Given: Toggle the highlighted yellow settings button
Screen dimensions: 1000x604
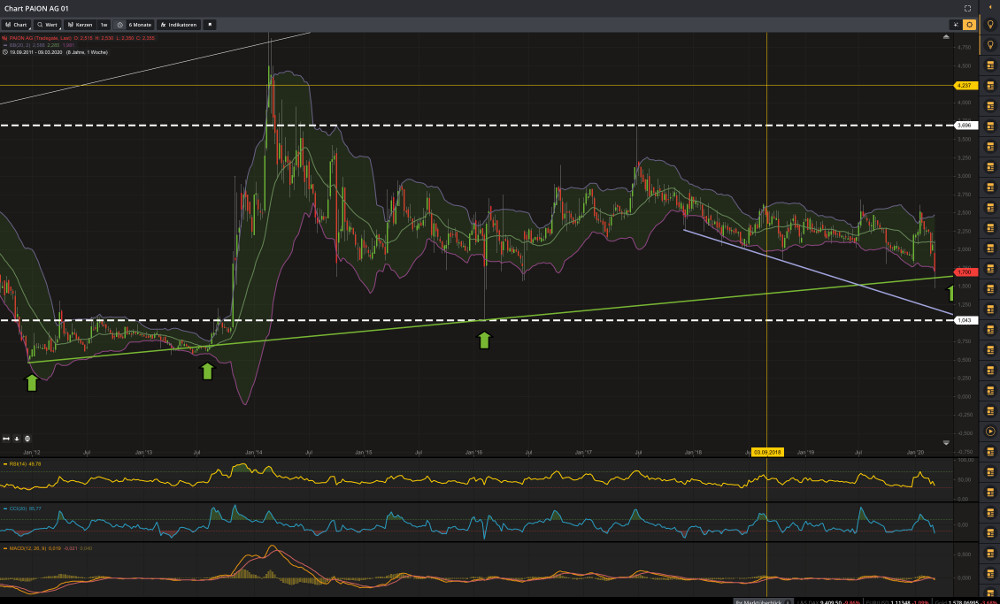Looking at the screenshot, I should coord(969,25).
